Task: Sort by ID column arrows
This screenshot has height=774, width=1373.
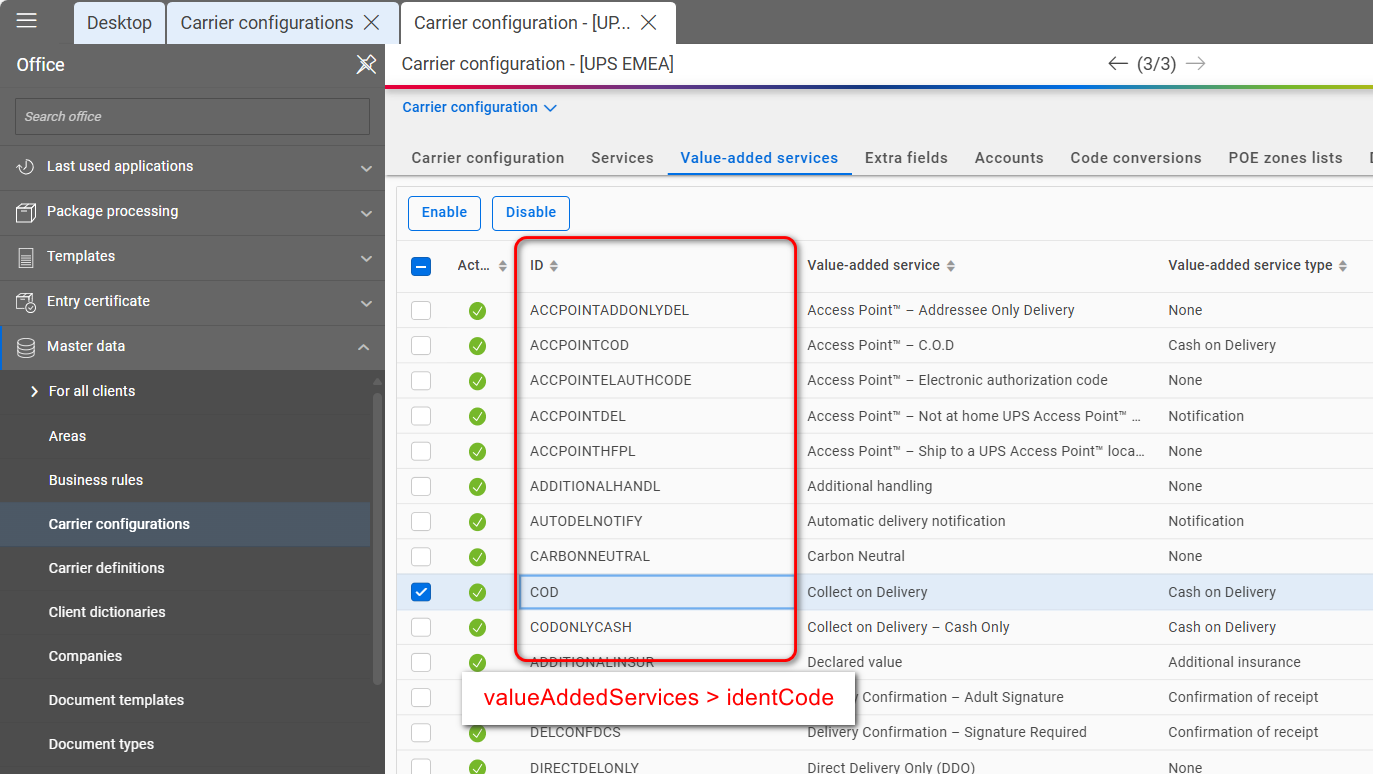Action: pos(554,266)
